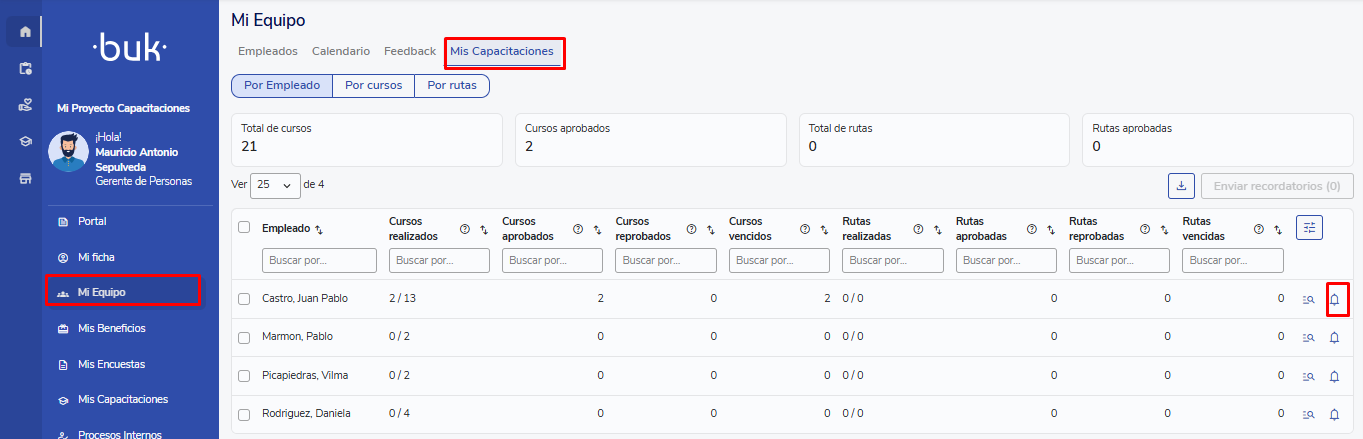Switch to the Calendario tab
This screenshot has width=1363, height=439.
pos(340,51)
